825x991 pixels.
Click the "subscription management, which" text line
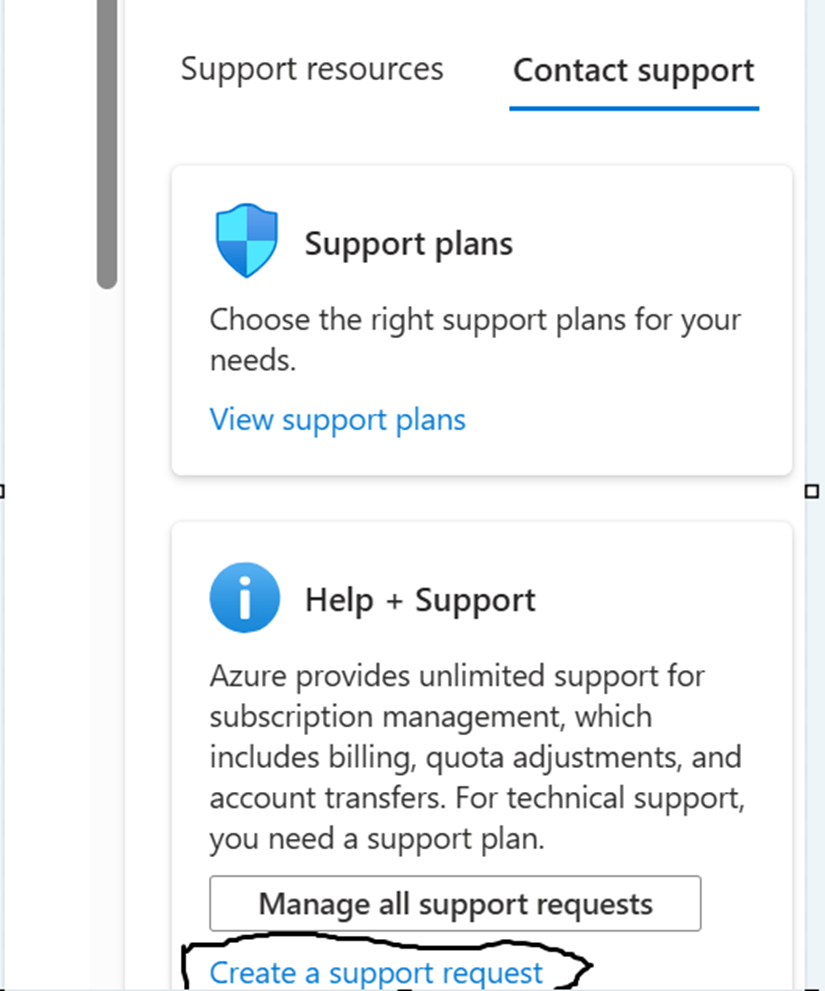431,717
